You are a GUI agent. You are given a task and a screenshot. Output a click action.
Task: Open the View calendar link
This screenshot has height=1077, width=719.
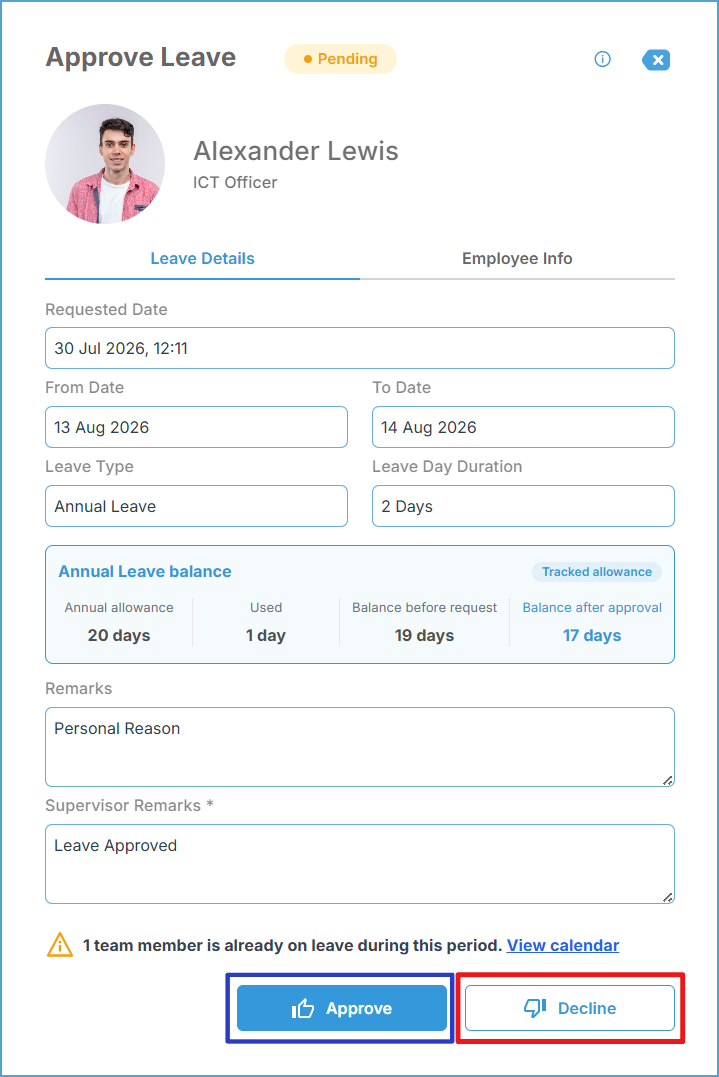[563, 945]
